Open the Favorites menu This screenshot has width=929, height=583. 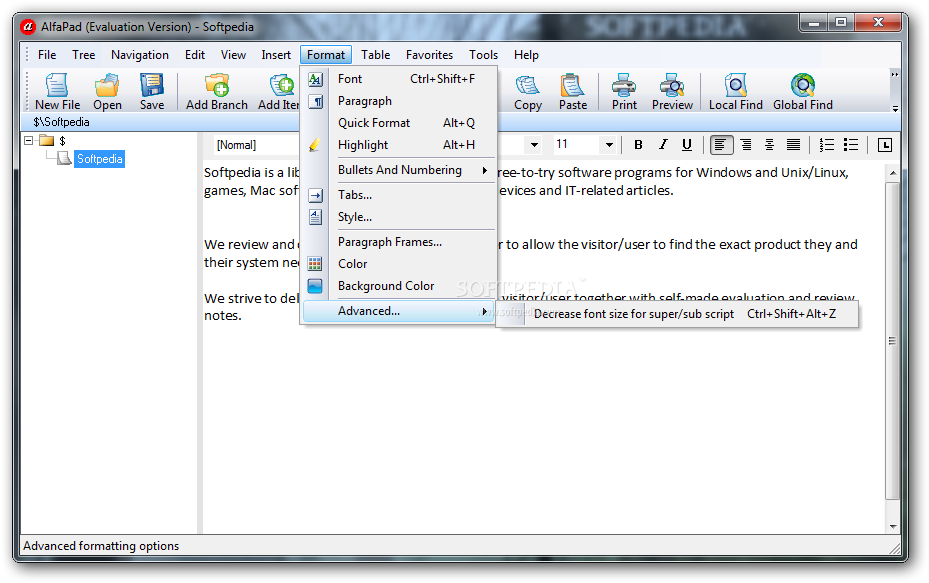click(430, 55)
